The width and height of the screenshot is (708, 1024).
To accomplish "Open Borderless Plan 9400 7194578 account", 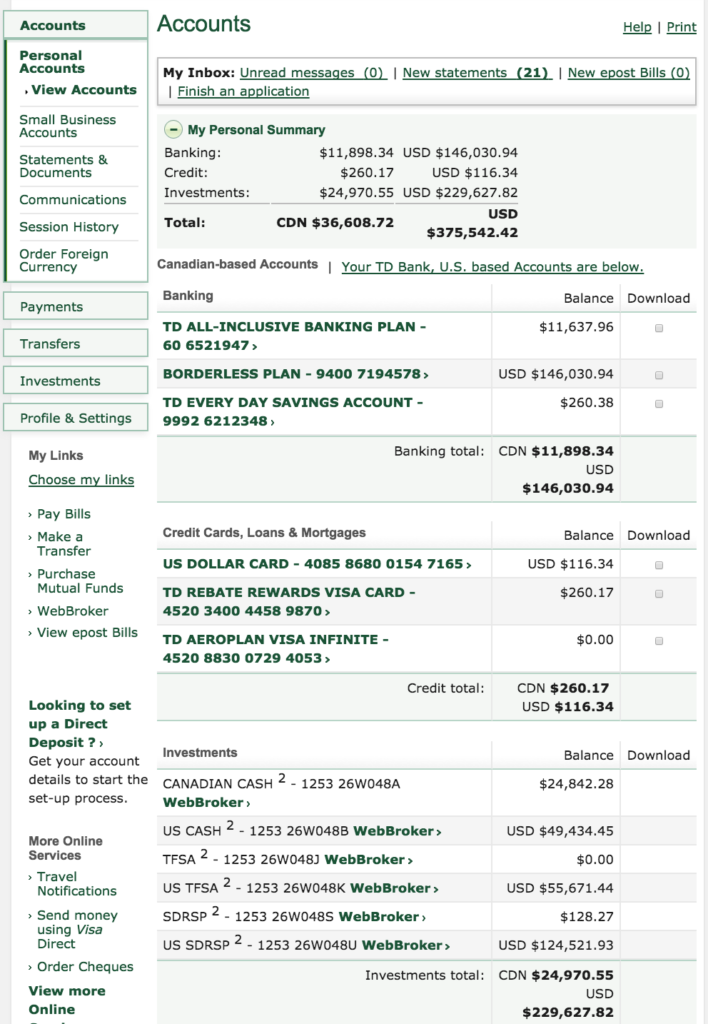I will point(295,374).
